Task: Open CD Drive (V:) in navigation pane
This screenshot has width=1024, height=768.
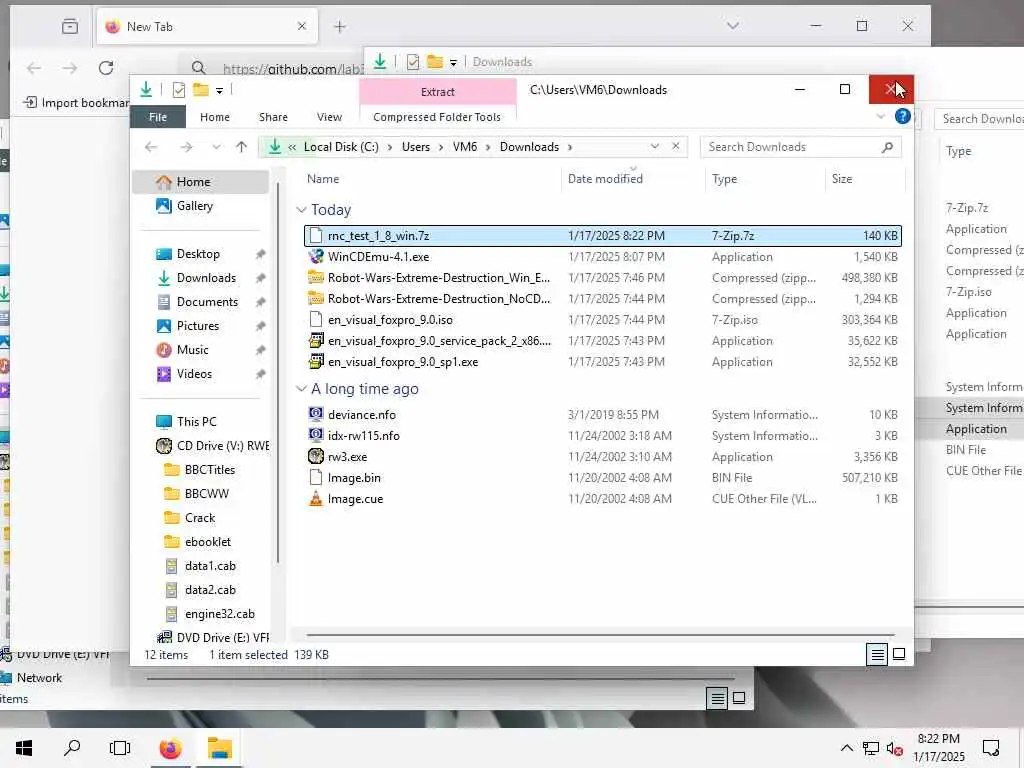Action: pyautogui.click(x=223, y=445)
